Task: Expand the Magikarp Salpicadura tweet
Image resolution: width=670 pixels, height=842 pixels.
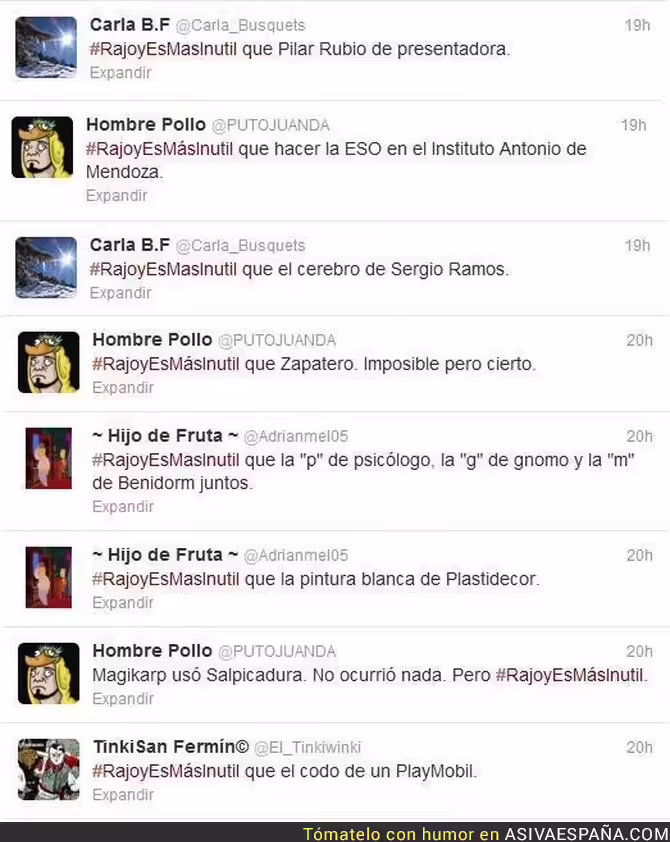Action: (123, 699)
